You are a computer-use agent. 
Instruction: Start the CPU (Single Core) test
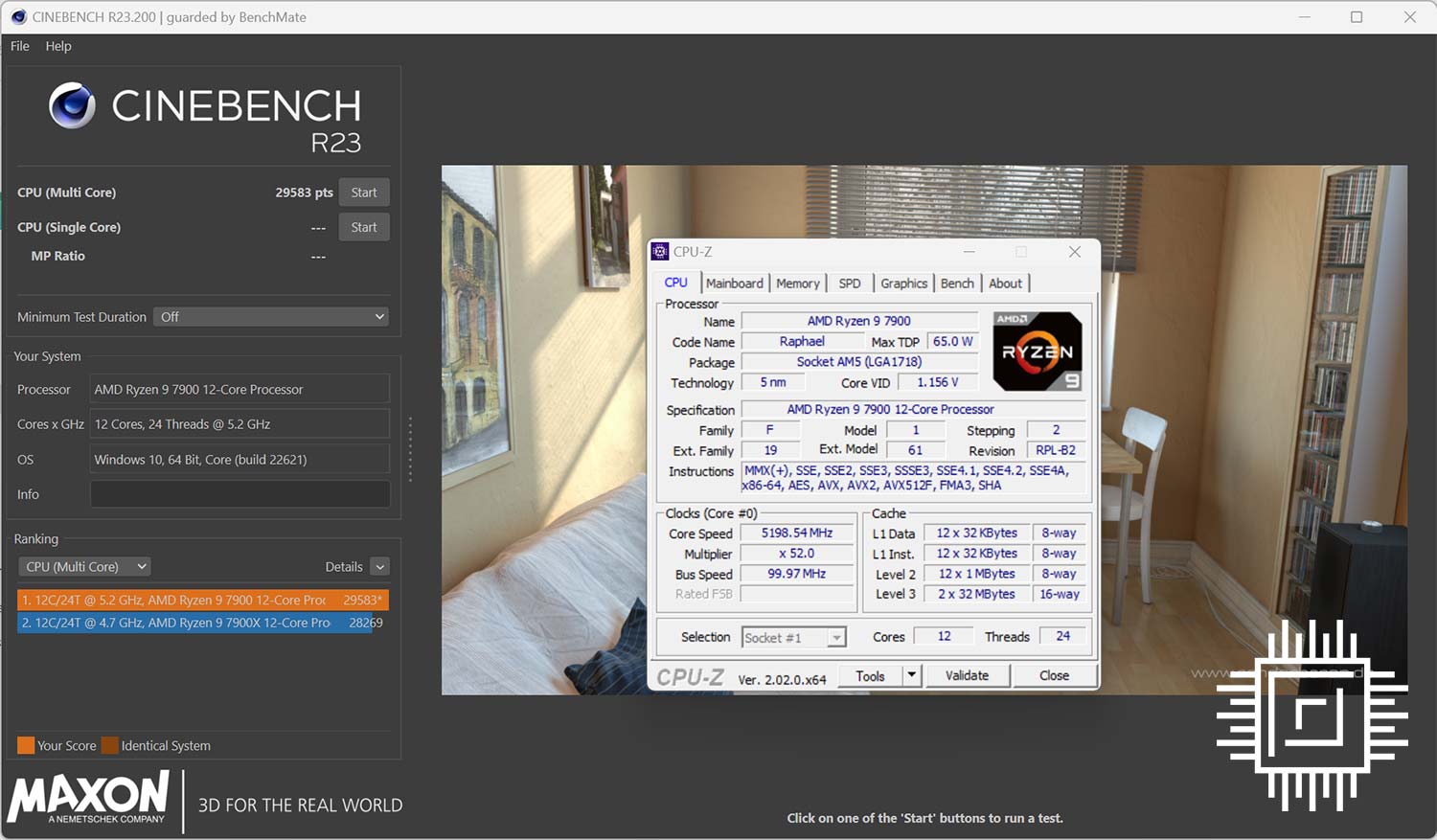[364, 227]
